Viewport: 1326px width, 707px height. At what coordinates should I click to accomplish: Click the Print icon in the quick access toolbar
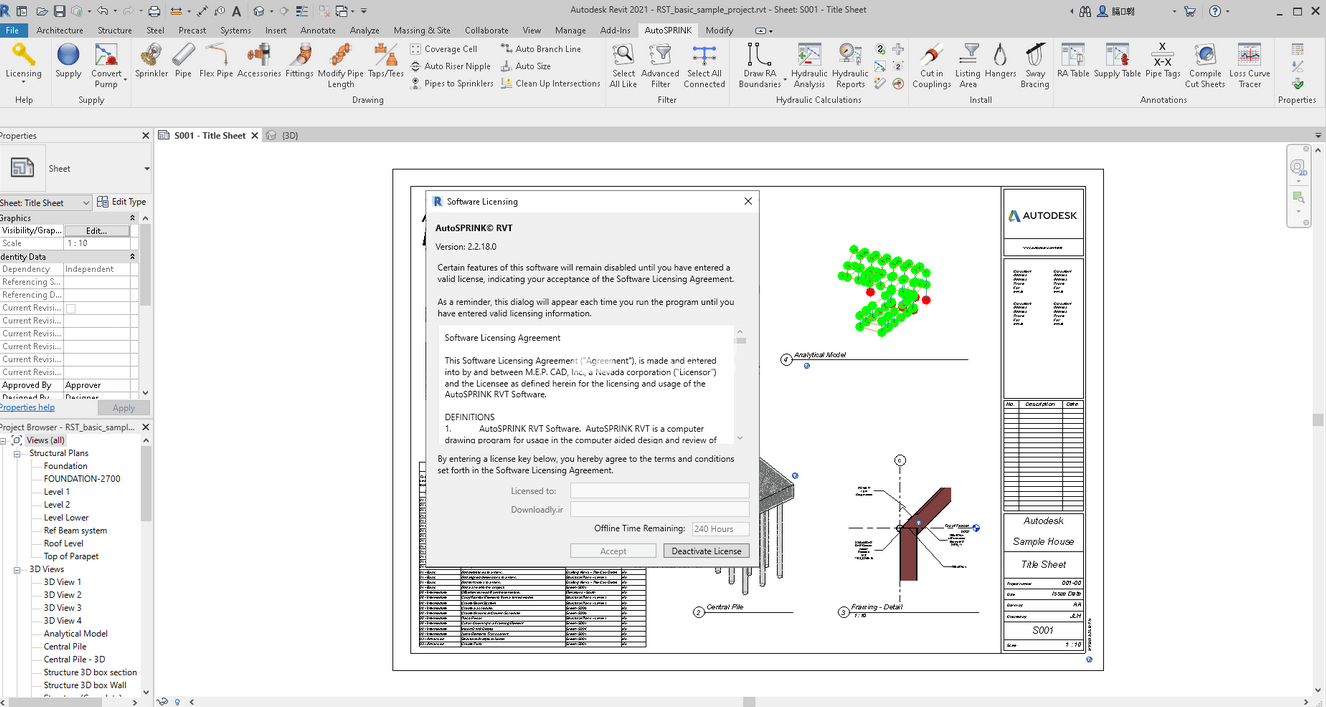click(x=154, y=11)
